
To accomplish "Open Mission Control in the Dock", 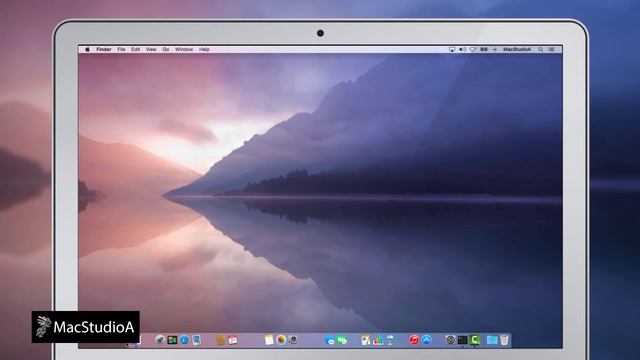I will coord(172,340).
